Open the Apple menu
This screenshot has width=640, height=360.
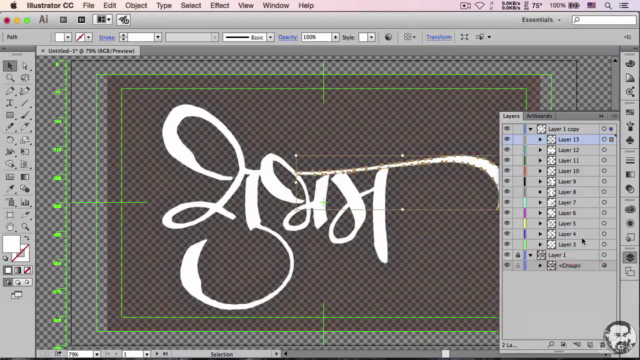[13, 6]
